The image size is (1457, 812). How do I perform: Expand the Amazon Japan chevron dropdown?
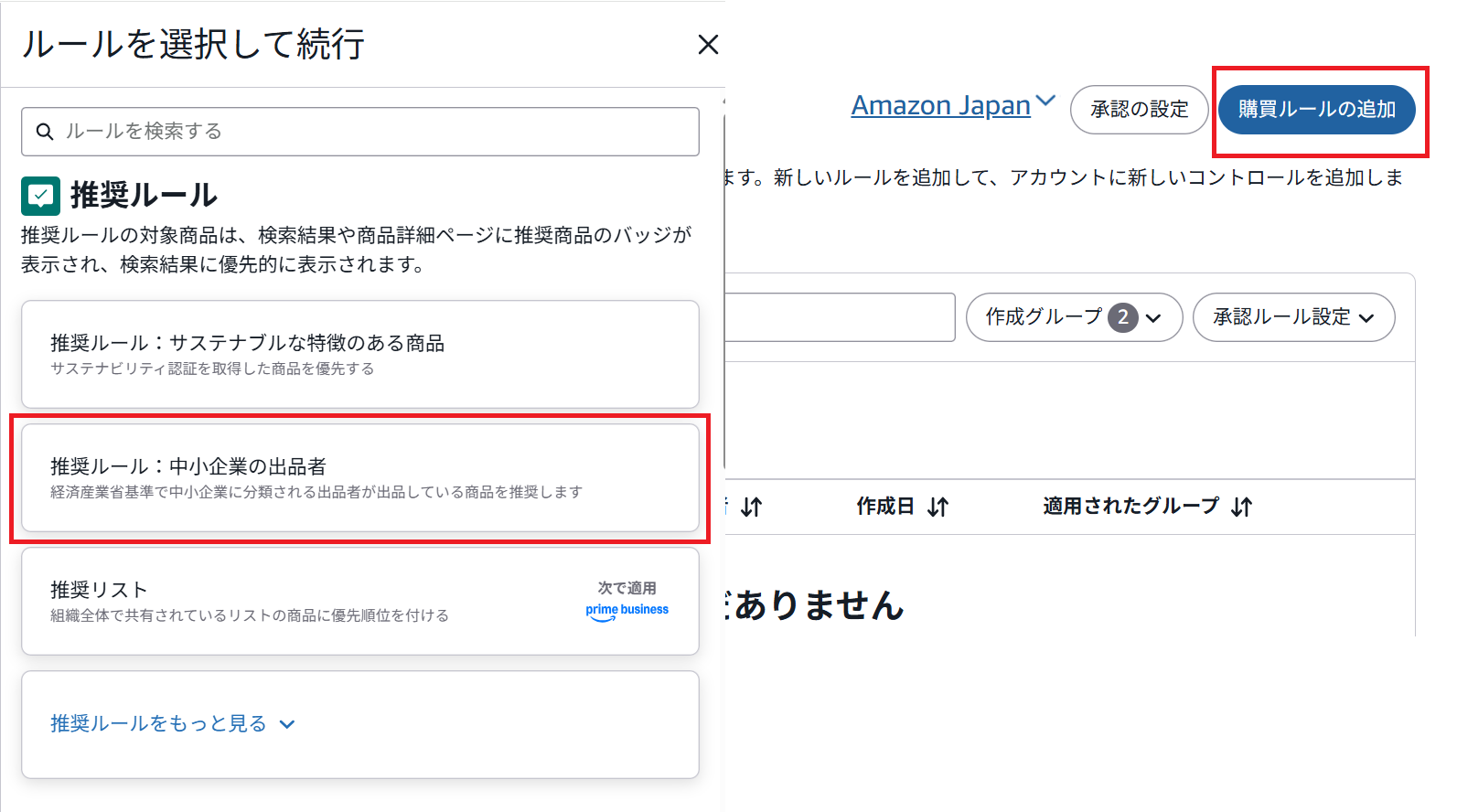pyautogui.click(x=1045, y=101)
